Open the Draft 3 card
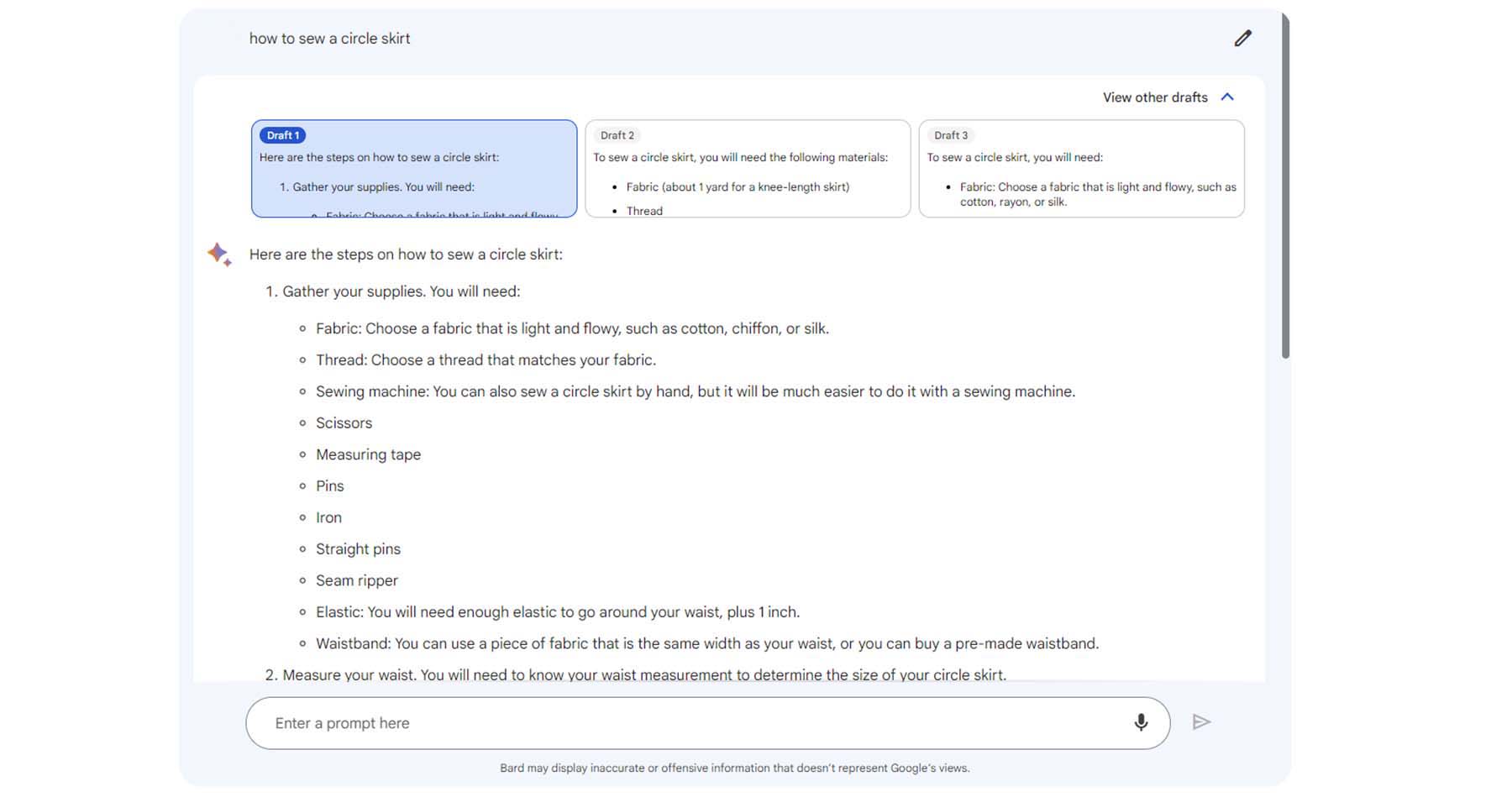 click(x=1081, y=169)
